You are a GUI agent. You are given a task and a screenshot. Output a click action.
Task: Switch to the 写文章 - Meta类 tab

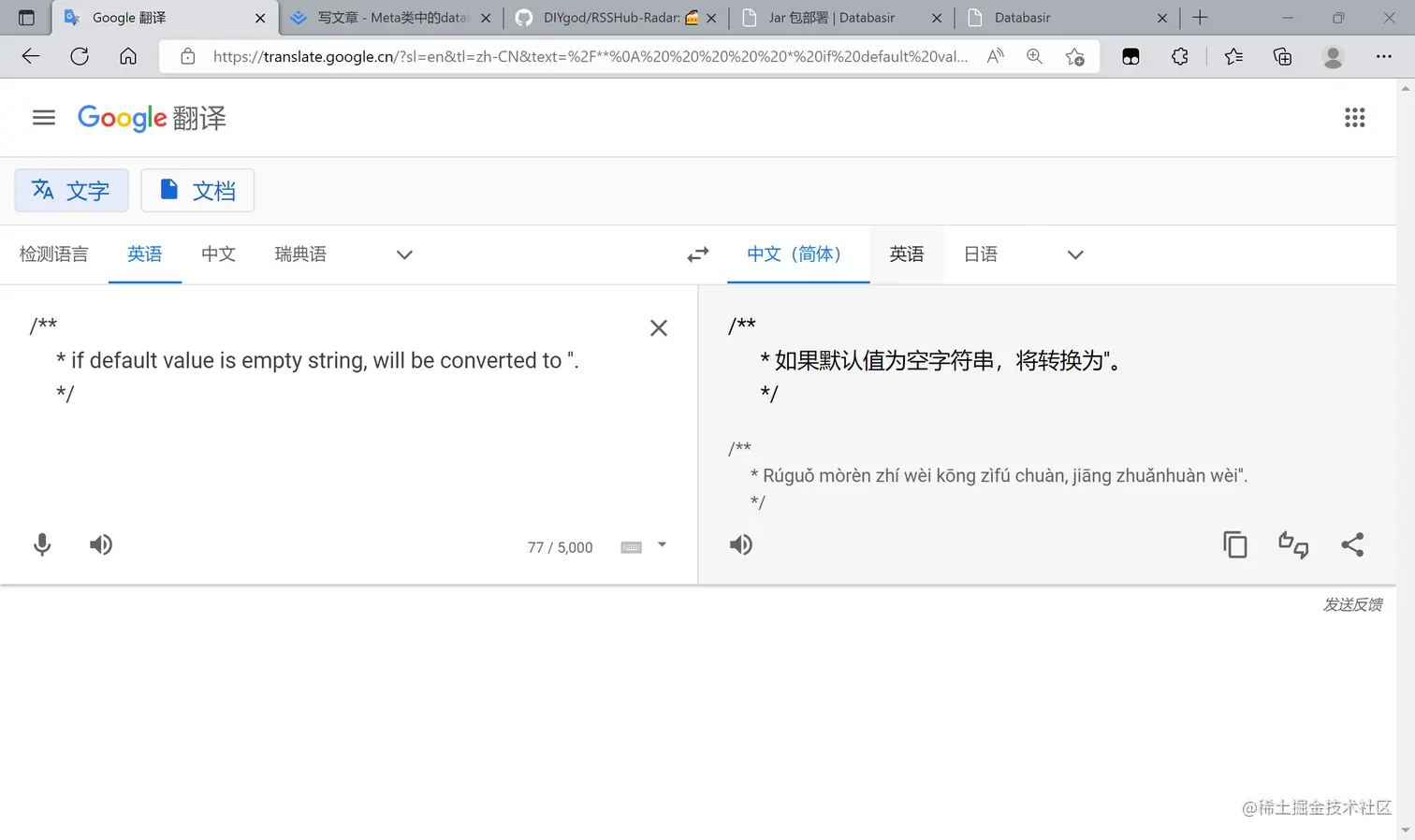point(390,17)
